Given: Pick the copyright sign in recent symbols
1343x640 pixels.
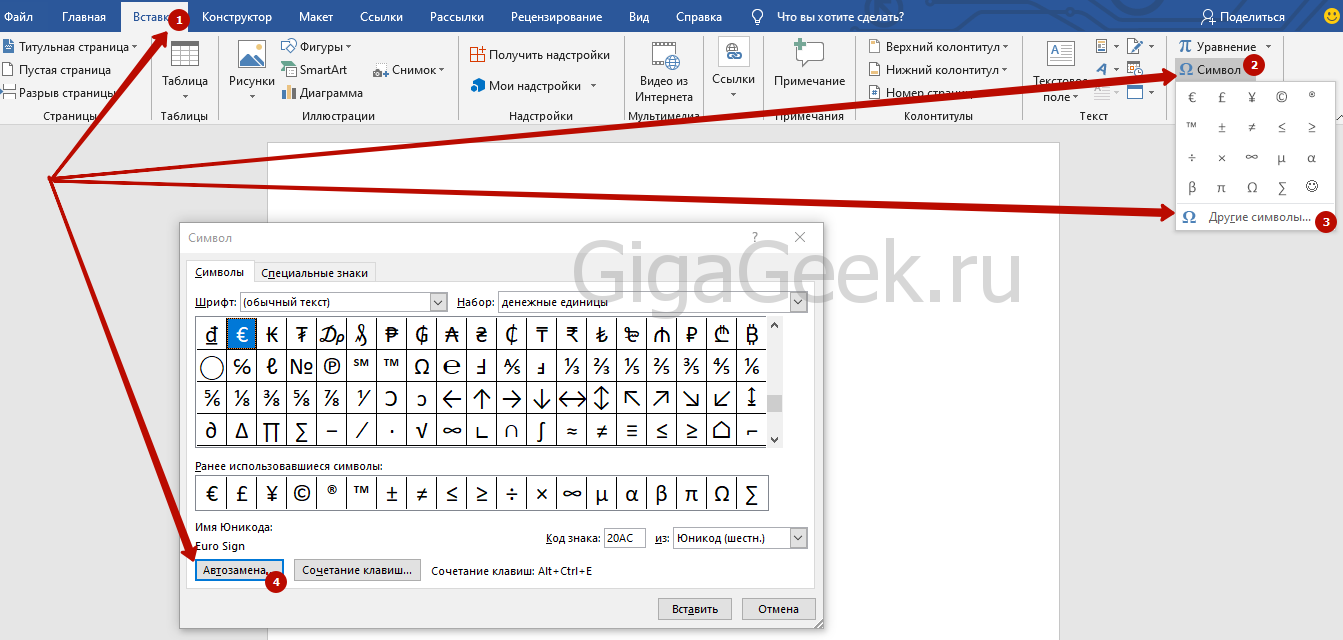Looking at the screenshot, I should click(301, 493).
